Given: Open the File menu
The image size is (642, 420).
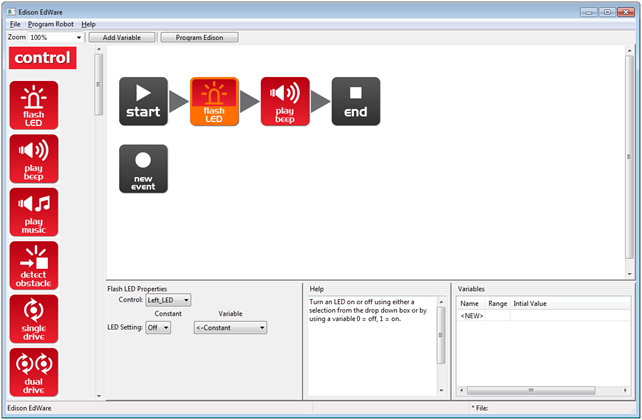Looking at the screenshot, I should (x=15, y=23).
